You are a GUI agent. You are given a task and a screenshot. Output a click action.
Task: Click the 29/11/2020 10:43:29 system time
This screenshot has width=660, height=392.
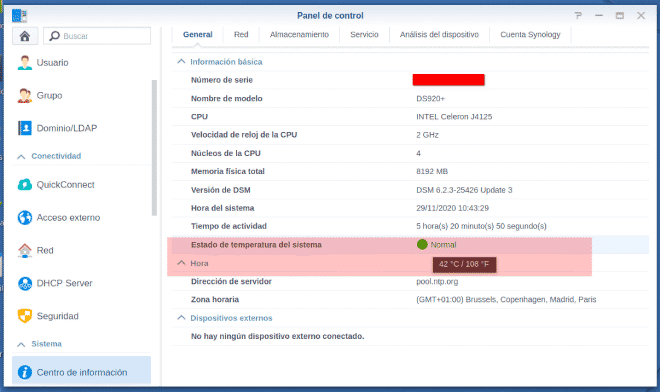coord(452,208)
